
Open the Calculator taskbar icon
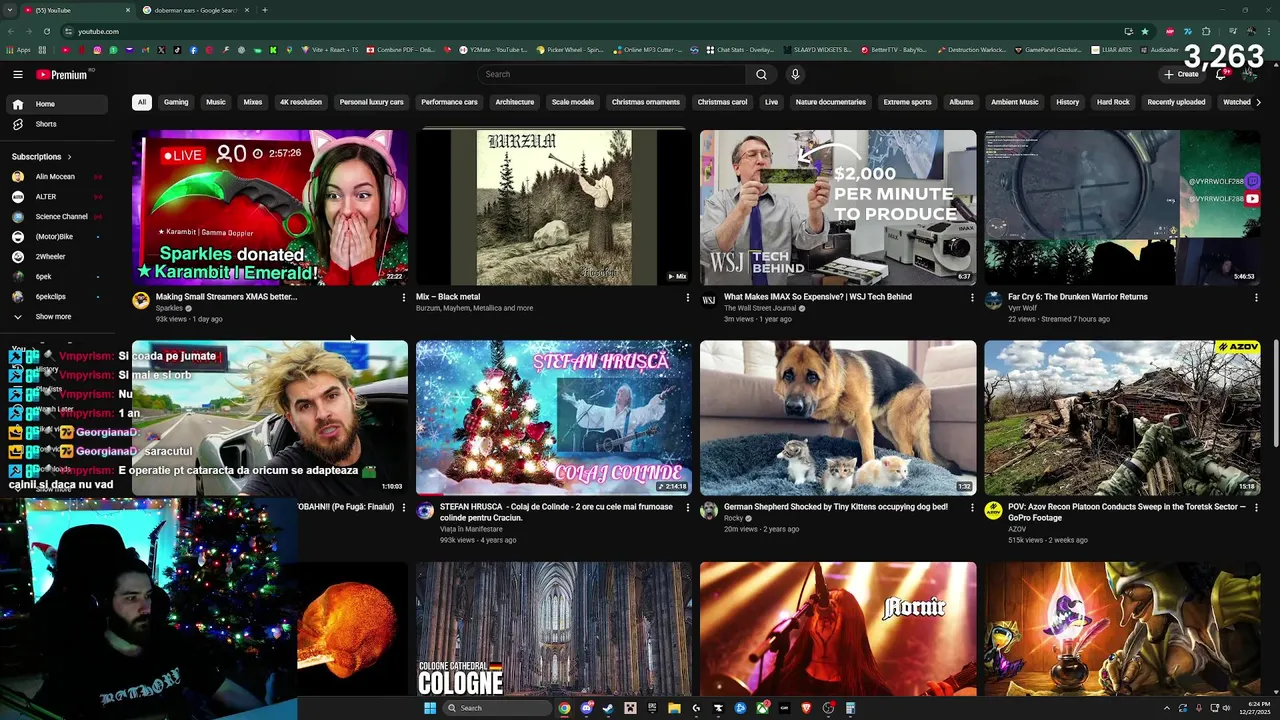click(x=850, y=708)
